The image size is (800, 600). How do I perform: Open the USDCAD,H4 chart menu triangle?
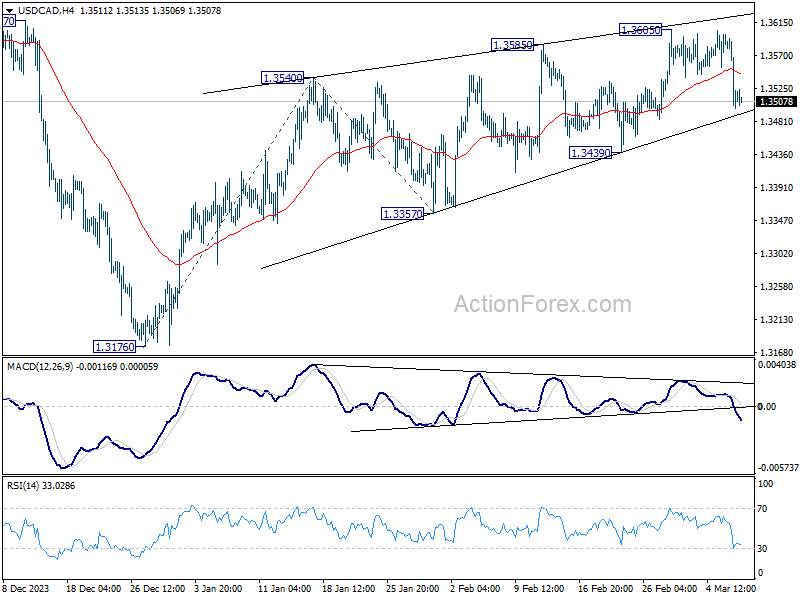(9, 11)
